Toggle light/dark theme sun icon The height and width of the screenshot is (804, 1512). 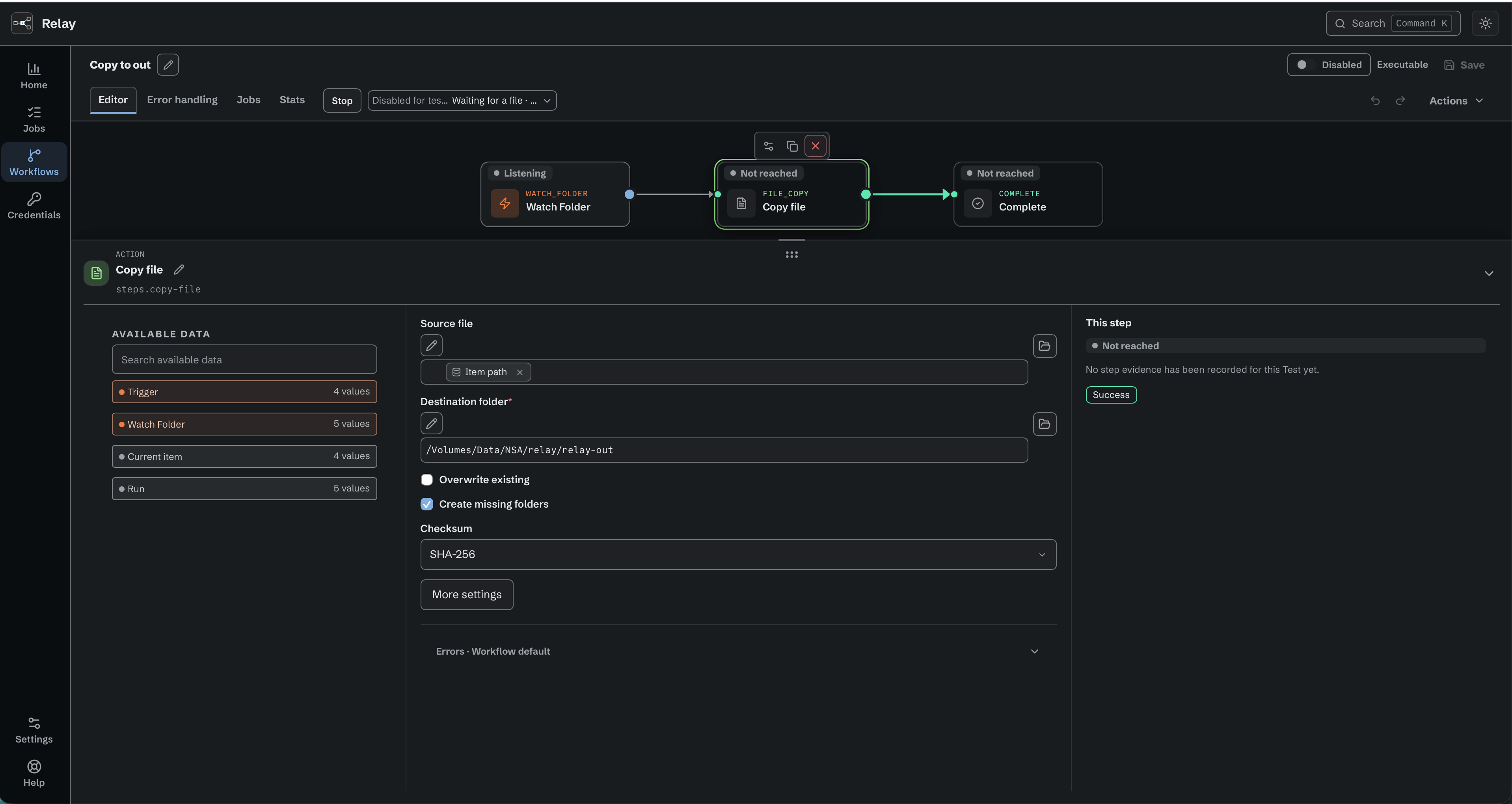point(1485,24)
